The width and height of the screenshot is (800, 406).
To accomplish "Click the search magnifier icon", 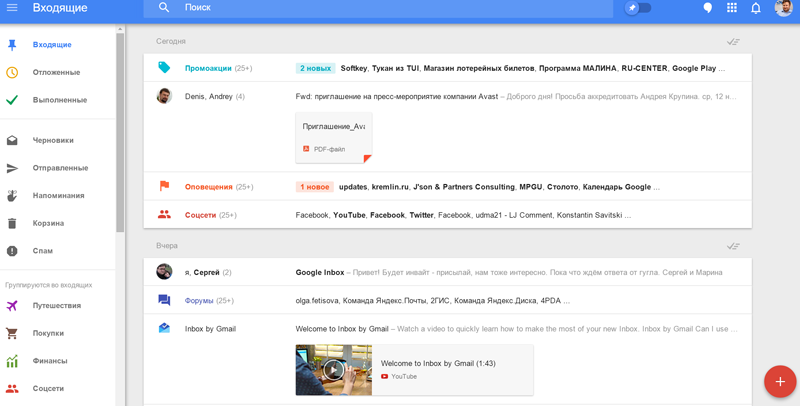I will click(164, 8).
